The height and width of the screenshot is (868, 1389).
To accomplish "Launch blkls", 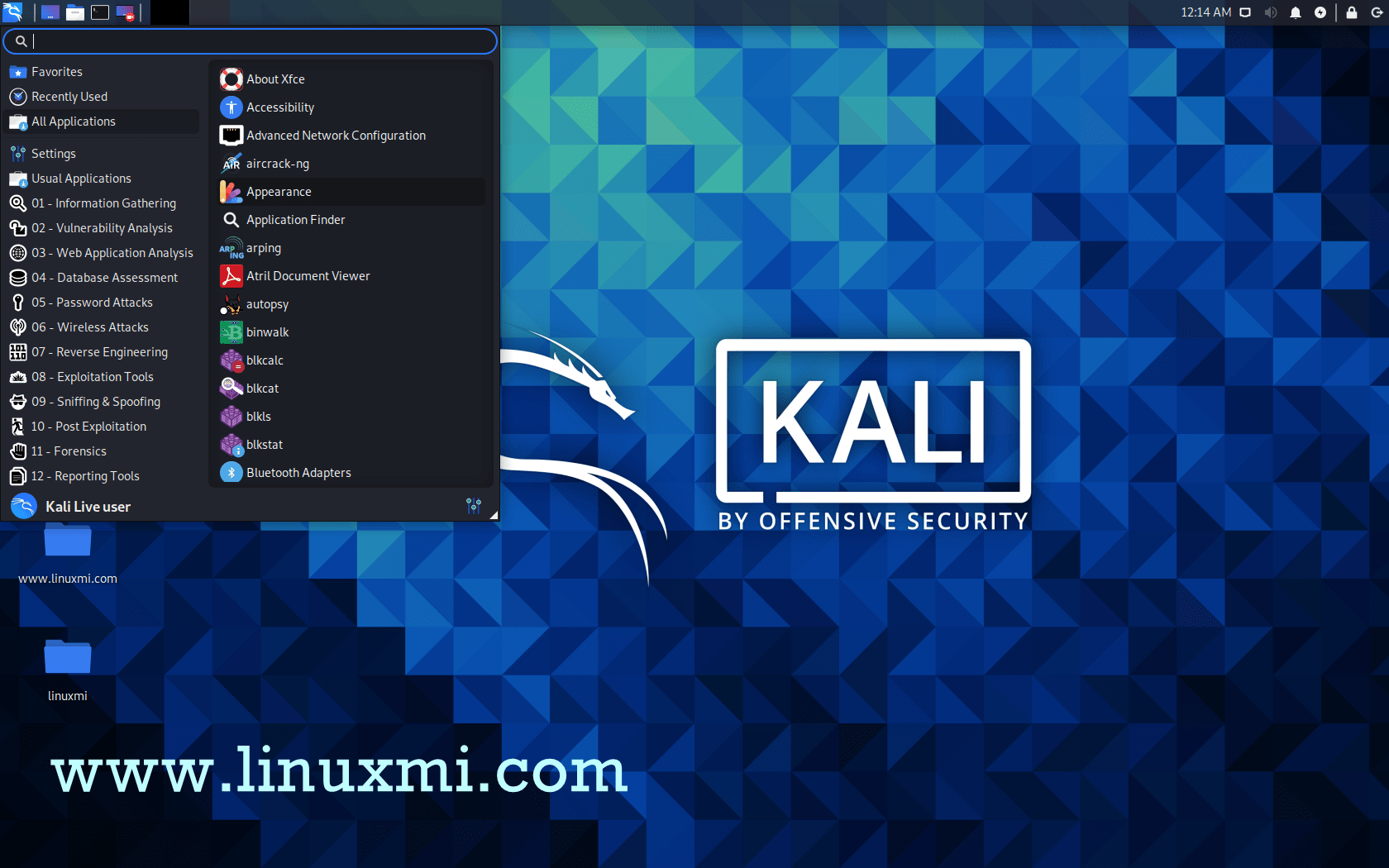I will [351, 417].
